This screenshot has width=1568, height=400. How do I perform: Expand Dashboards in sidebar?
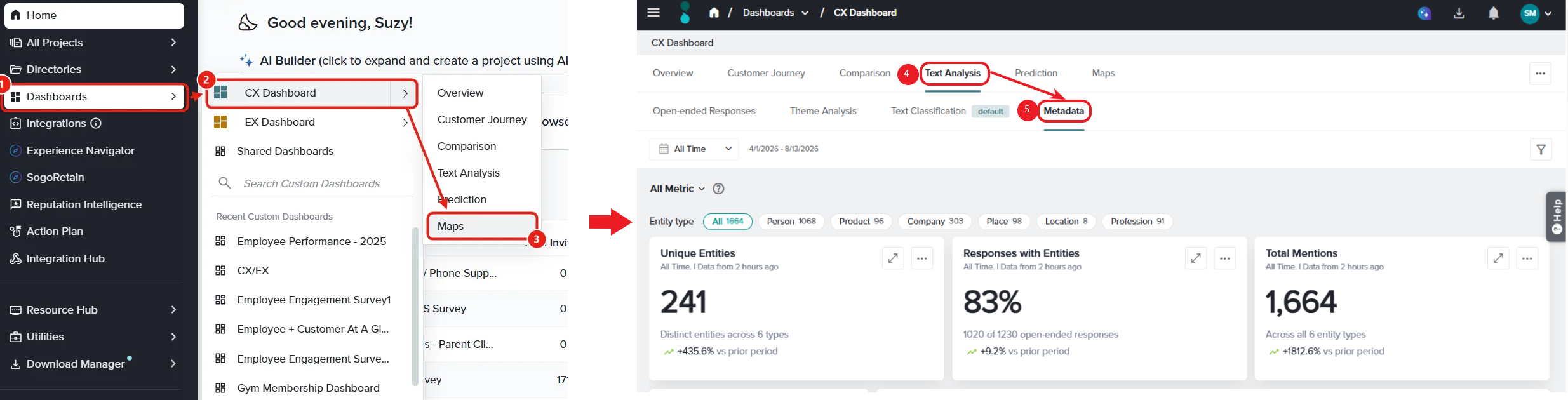coord(173,97)
